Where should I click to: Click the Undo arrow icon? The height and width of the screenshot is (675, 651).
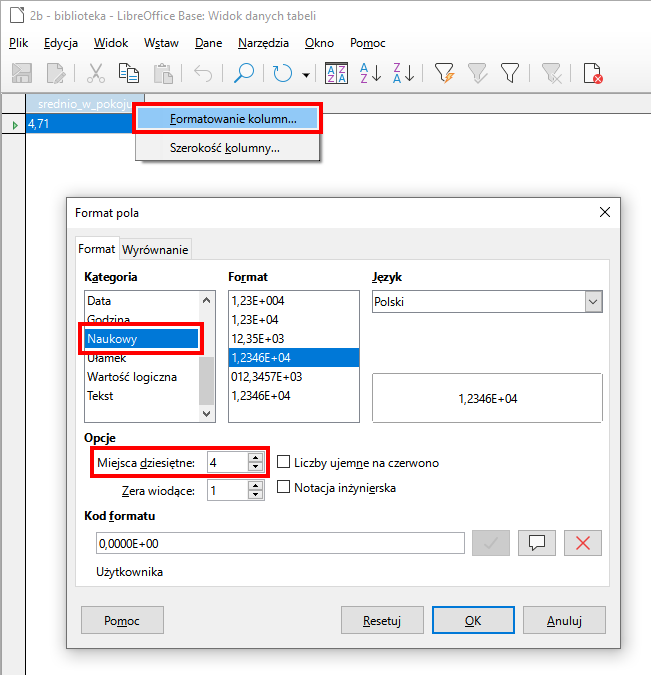203,73
